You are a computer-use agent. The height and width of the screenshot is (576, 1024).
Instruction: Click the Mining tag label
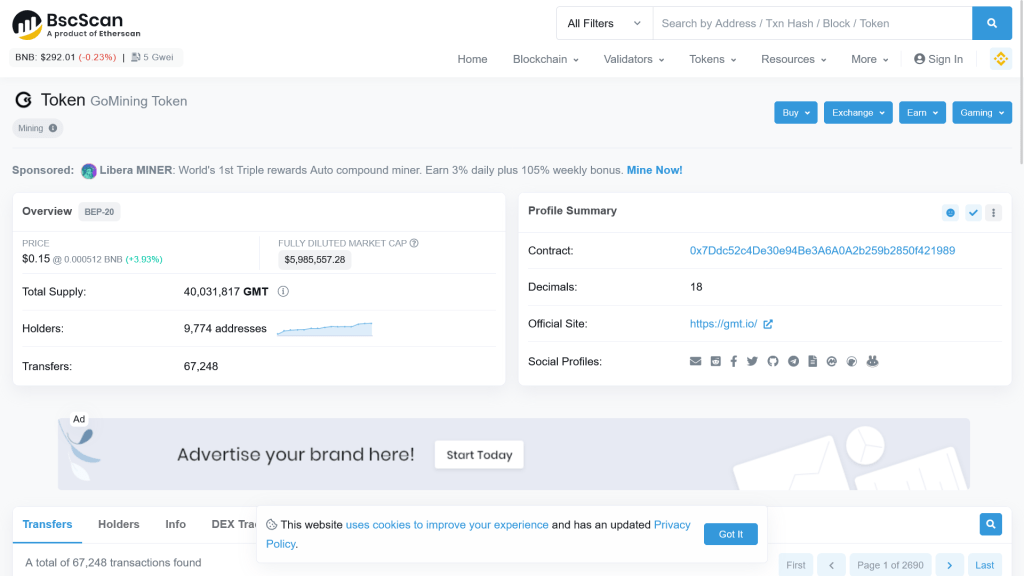pyautogui.click(x=31, y=128)
